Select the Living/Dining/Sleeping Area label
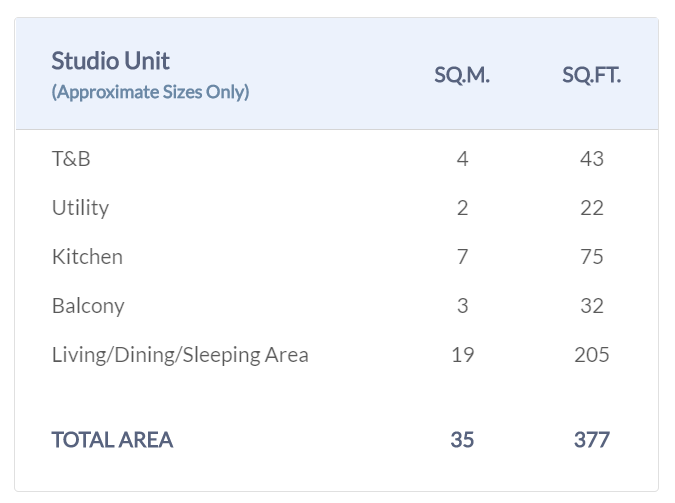 point(180,355)
